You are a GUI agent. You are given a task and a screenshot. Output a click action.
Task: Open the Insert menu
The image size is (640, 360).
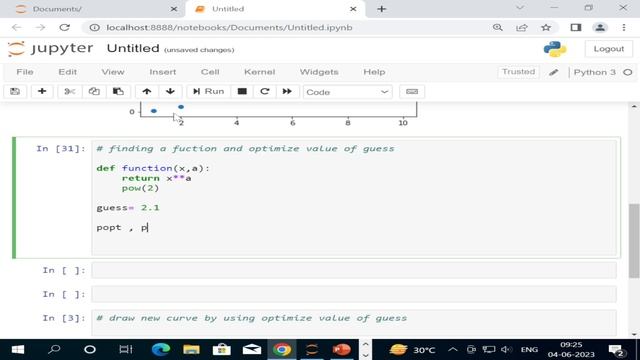(x=162, y=72)
